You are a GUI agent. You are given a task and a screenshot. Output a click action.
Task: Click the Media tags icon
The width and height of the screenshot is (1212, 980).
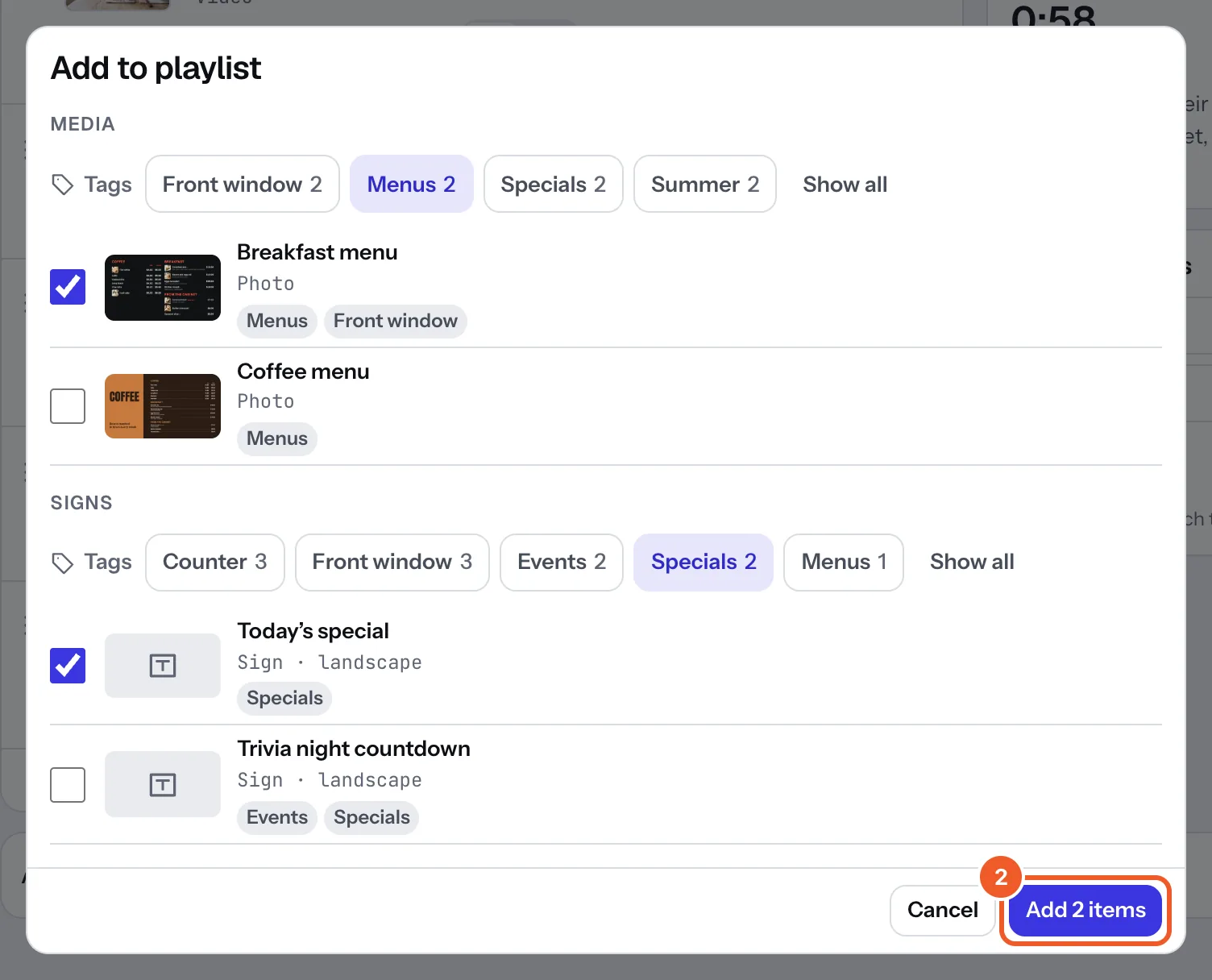(x=63, y=185)
